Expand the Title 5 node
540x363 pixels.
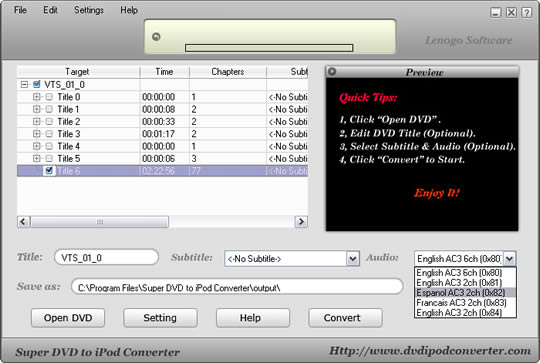click(37, 158)
